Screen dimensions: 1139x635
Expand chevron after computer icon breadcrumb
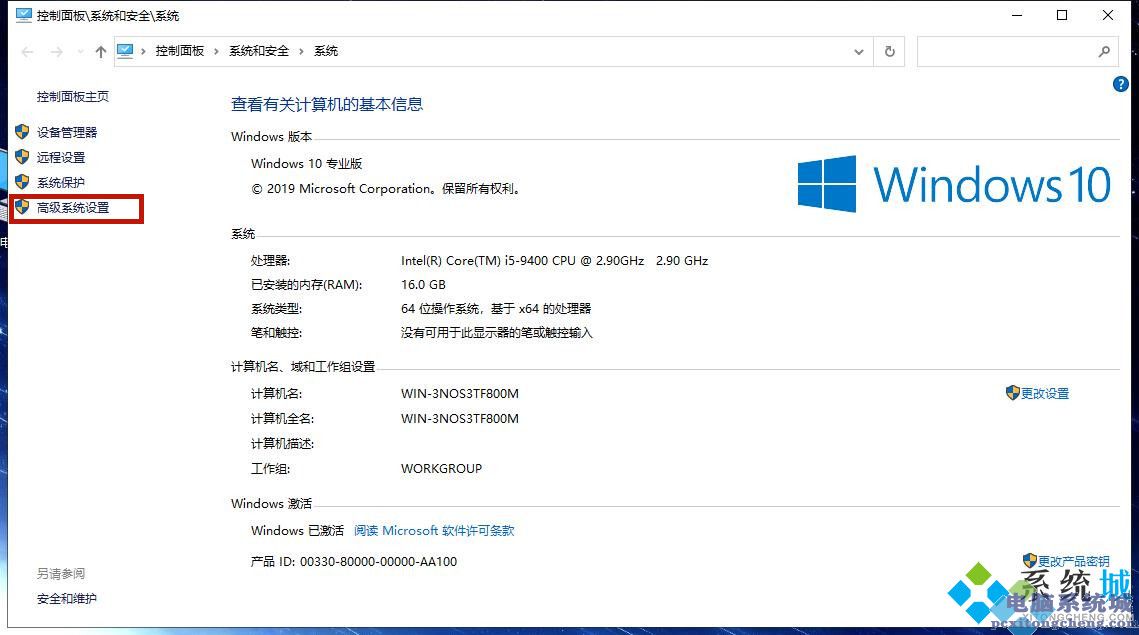click(143, 51)
